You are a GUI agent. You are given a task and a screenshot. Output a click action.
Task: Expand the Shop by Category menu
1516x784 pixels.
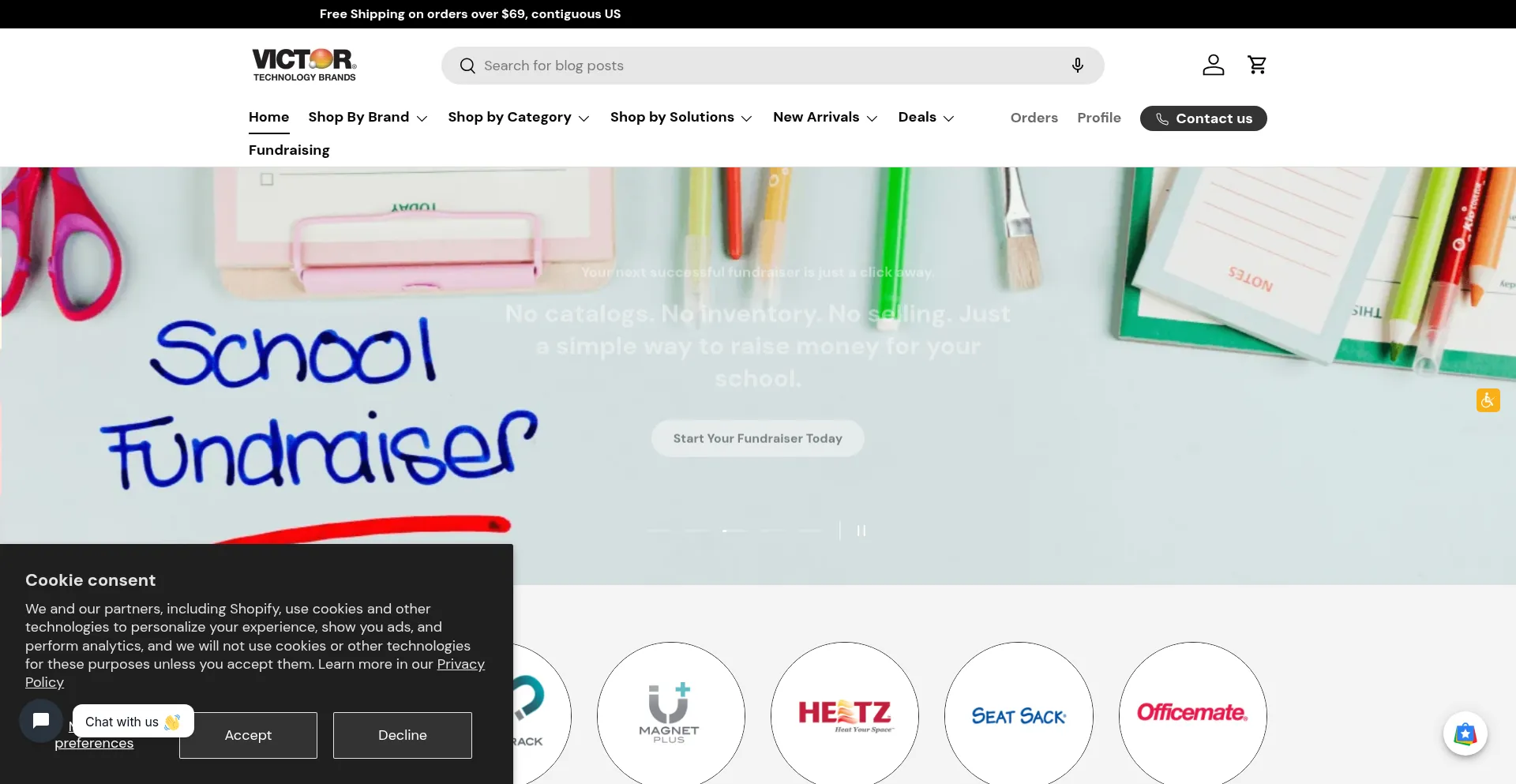[519, 117]
